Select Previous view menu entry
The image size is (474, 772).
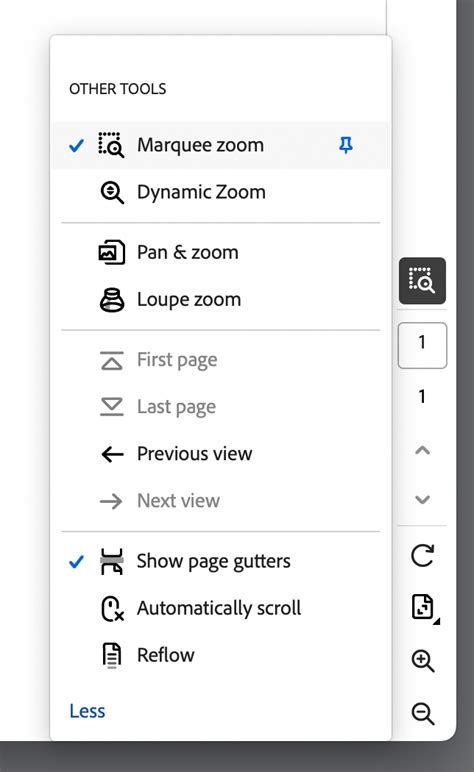coord(221,453)
